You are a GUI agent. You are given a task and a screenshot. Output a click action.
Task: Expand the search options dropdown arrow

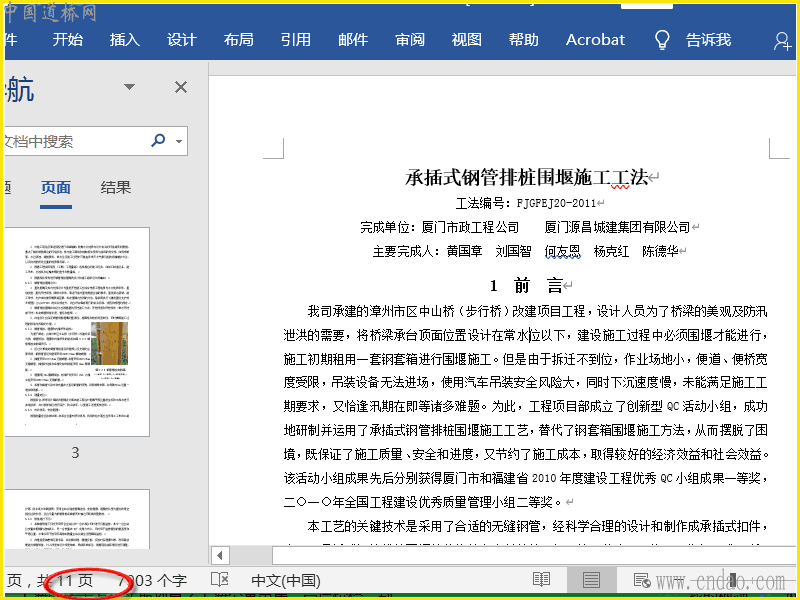click(180, 142)
